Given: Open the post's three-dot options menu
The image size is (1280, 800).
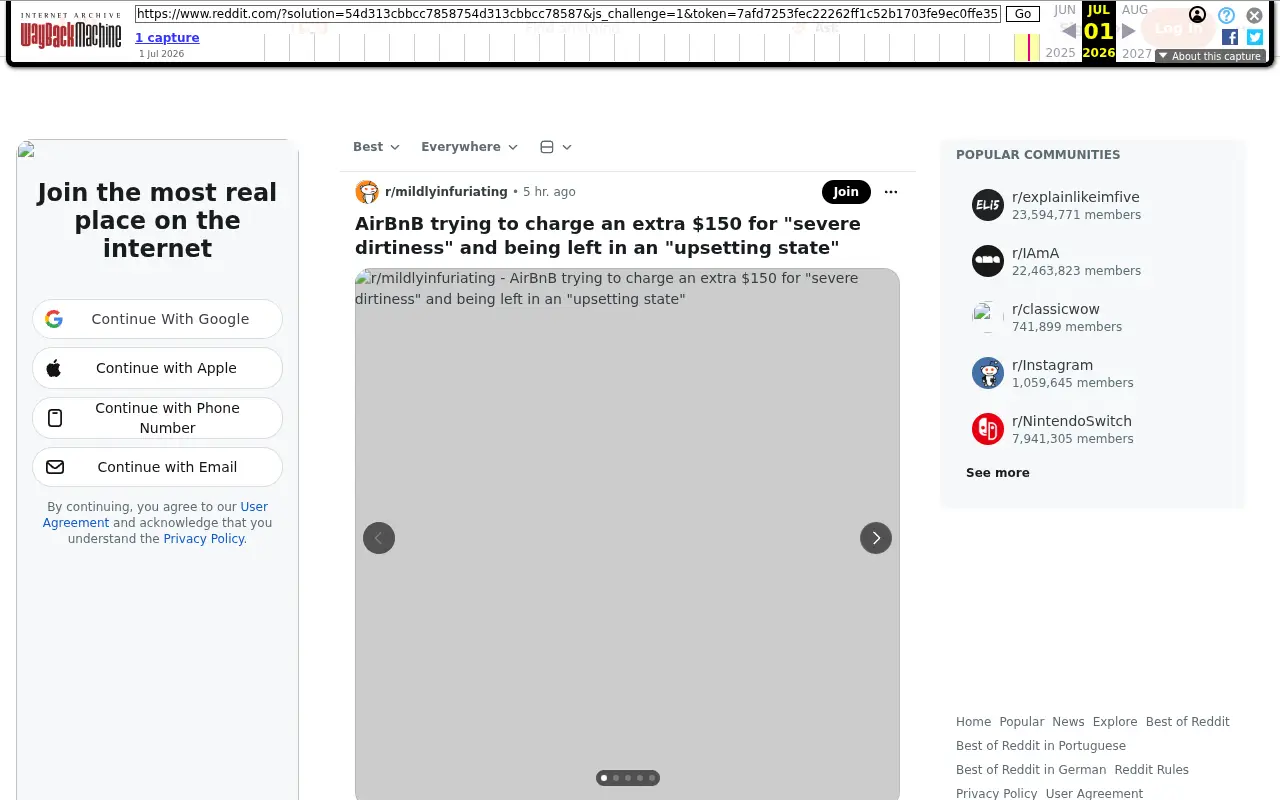Looking at the screenshot, I should click(x=891, y=192).
